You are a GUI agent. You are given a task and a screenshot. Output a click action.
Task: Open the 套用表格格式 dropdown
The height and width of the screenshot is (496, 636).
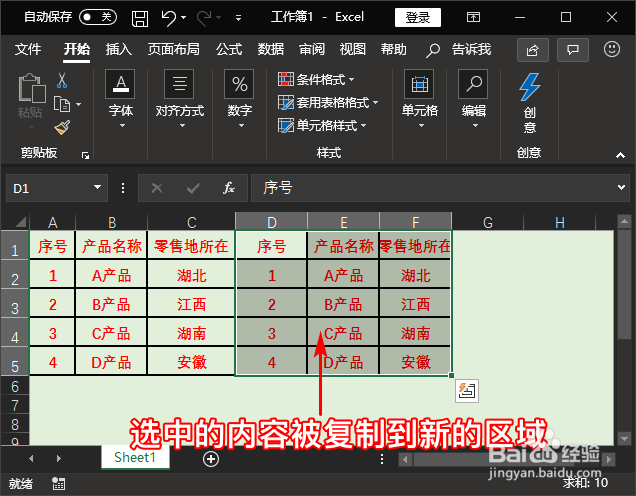328,103
